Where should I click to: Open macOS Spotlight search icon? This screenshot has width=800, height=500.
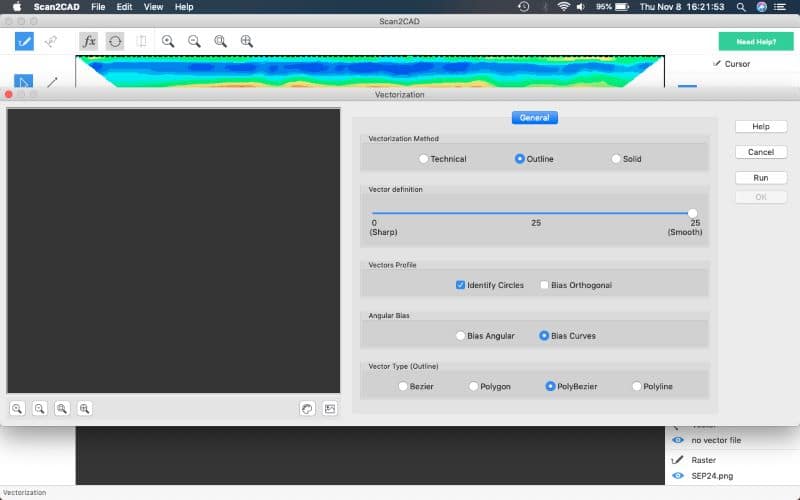tap(740, 7)
